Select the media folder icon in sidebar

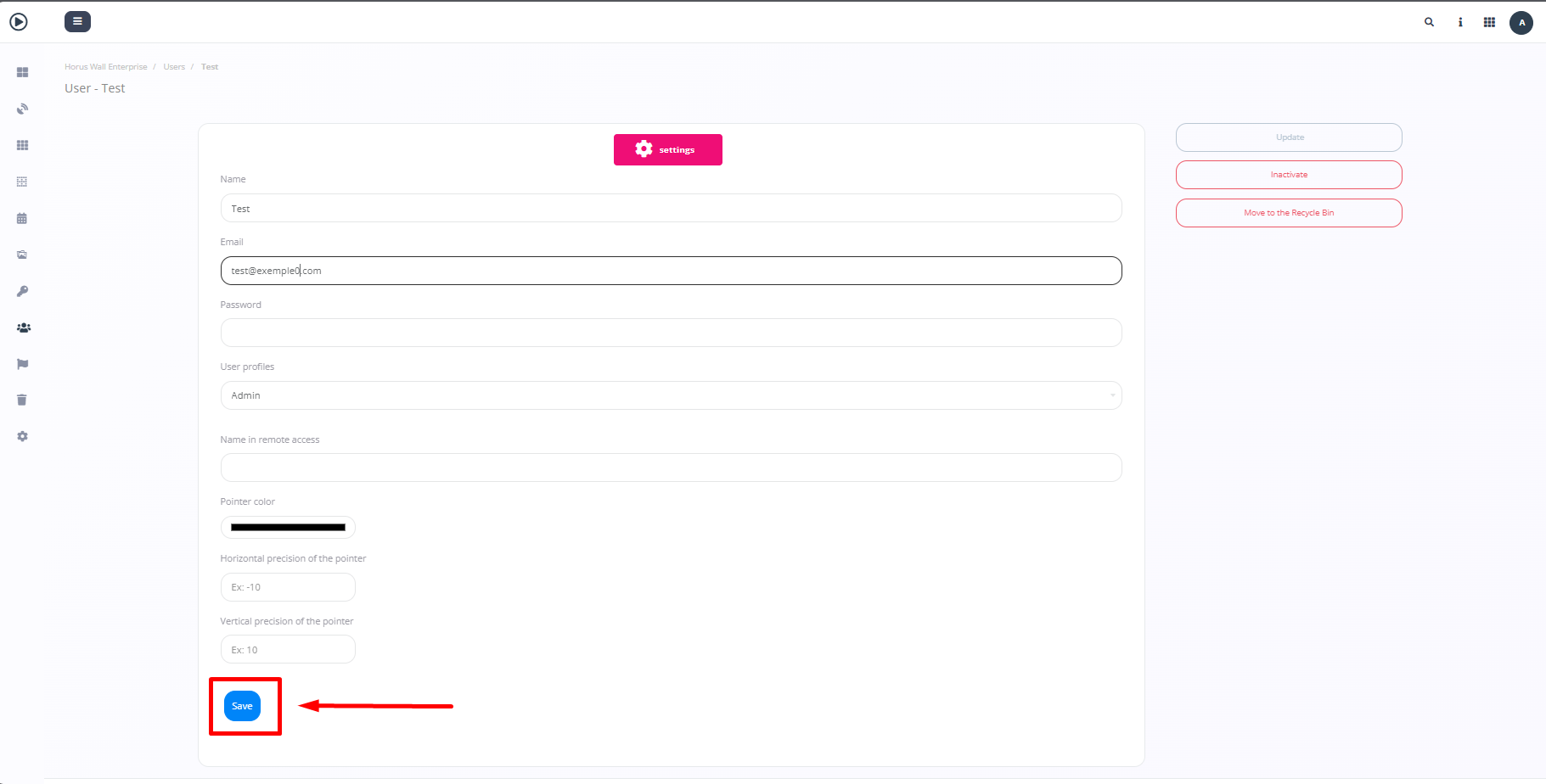(22, 255)
